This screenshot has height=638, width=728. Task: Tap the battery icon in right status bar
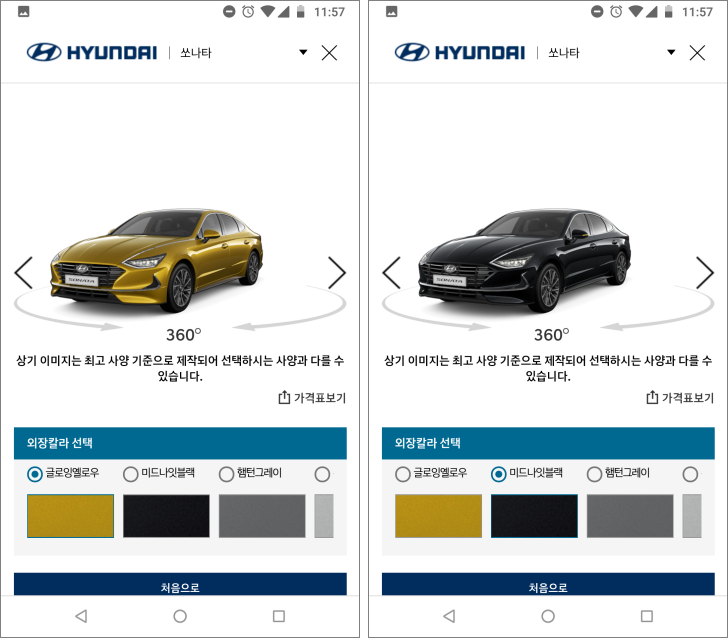pos(668,12)
